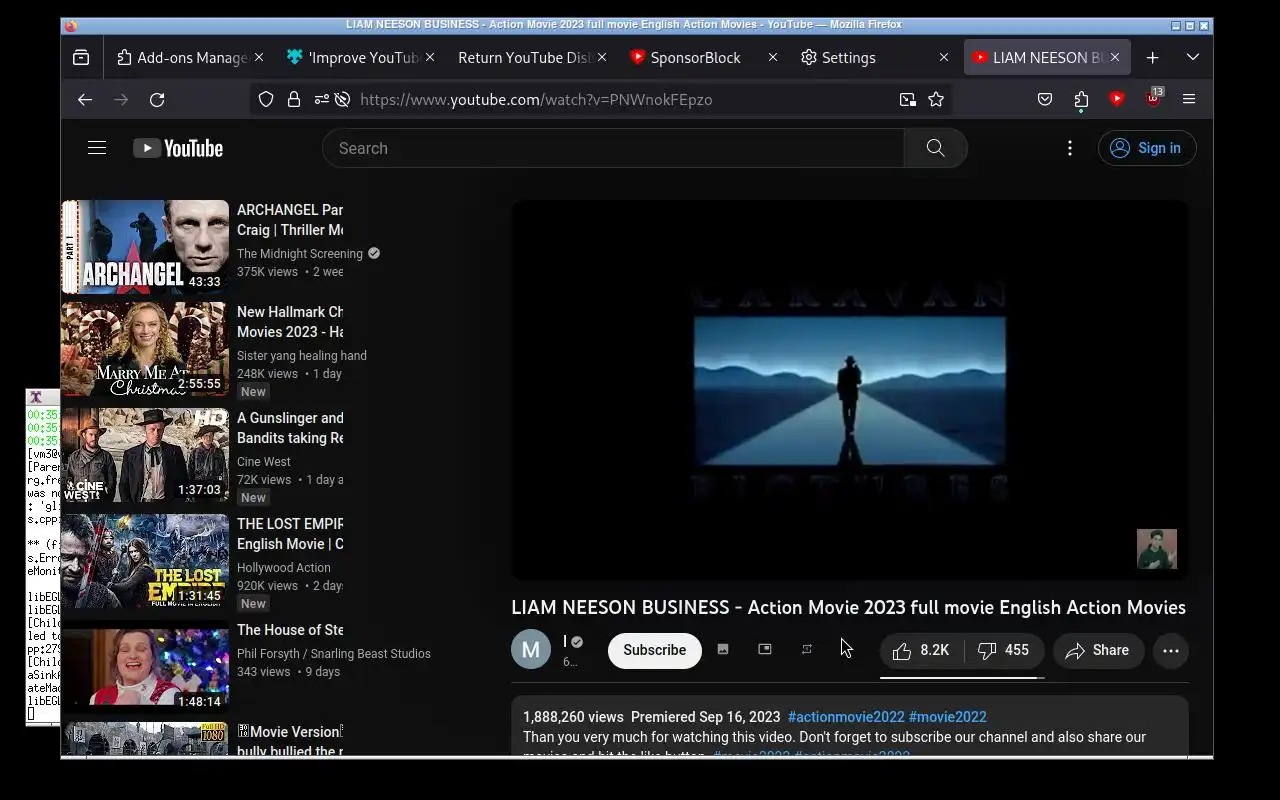The height and width of the screenshot is (800, 1280).
Task: Click the search magnifier button
Action: (x=935, y=148)
